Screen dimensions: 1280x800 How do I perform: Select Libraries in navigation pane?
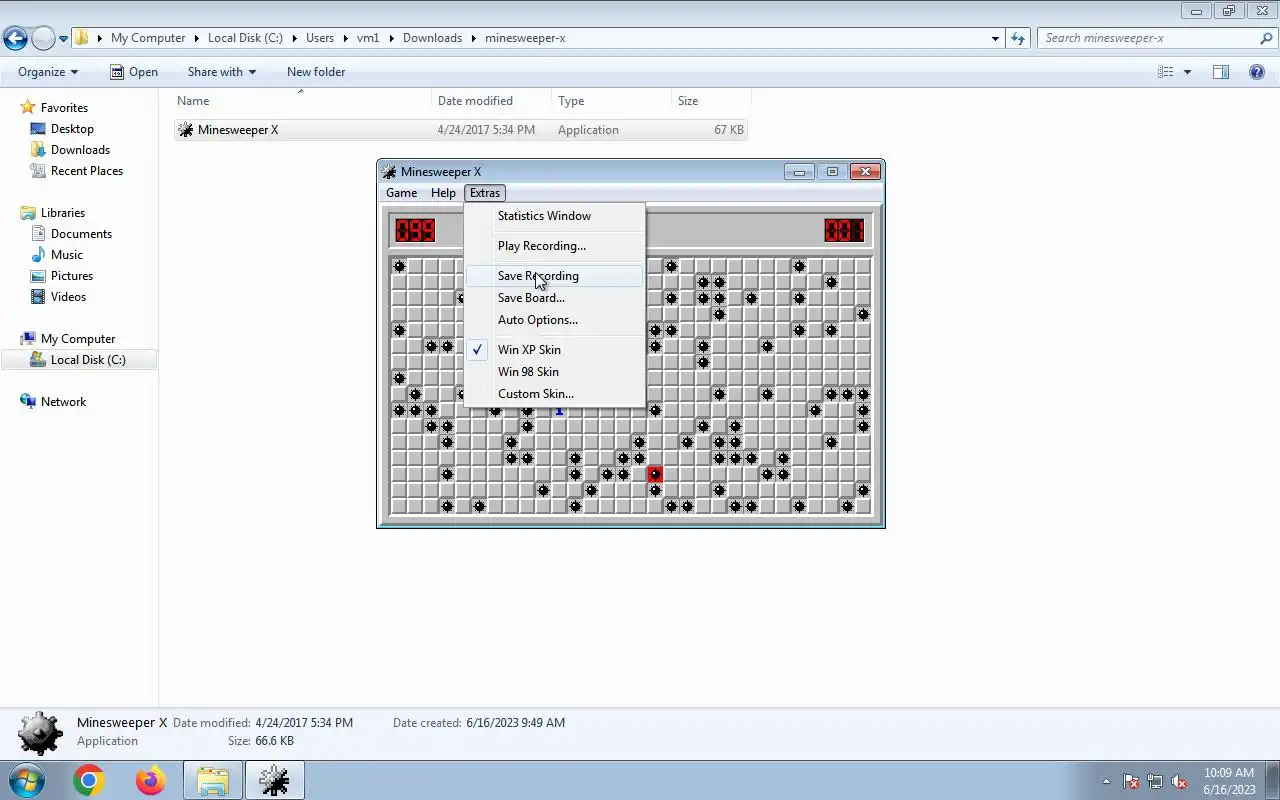pos(63,213)
